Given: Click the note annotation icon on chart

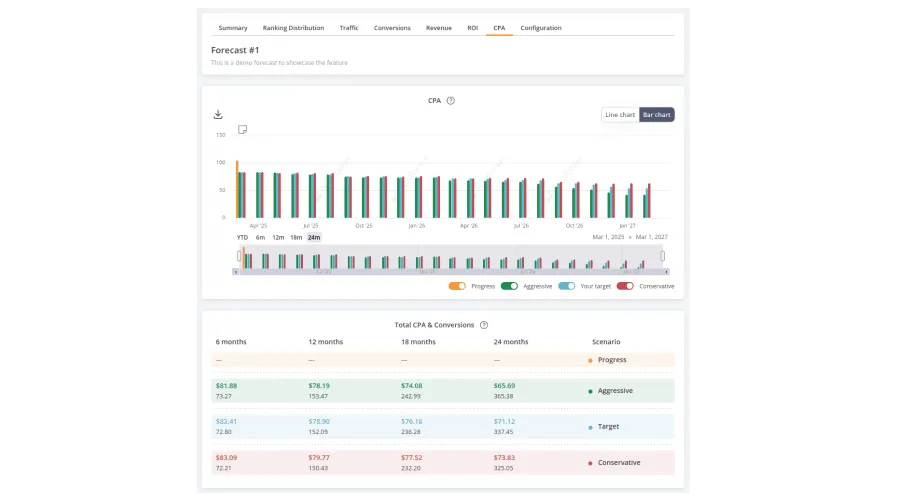Looking at the screenshot, I should pyautogui.click(x=242, y=130).
